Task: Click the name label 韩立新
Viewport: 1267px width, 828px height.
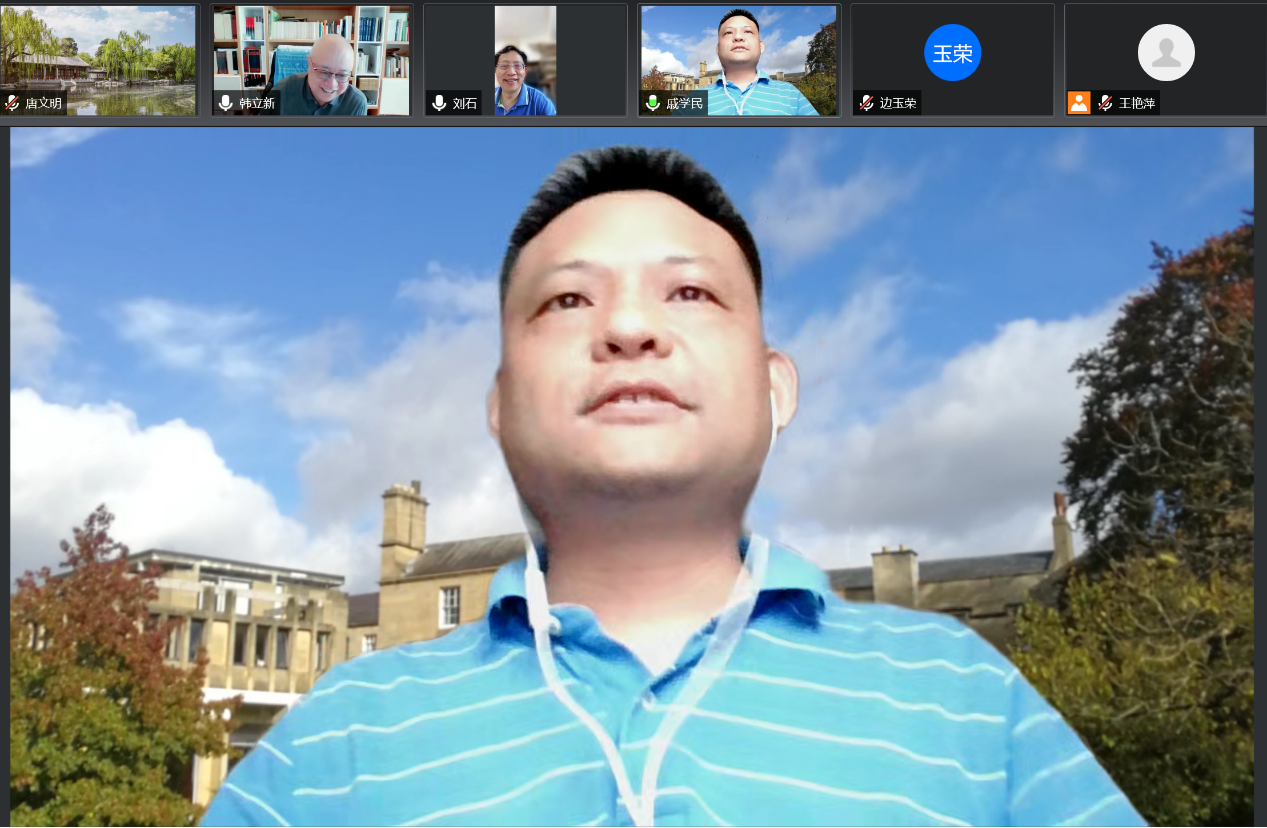Action: pyautogui.click(x=257, y=103)
